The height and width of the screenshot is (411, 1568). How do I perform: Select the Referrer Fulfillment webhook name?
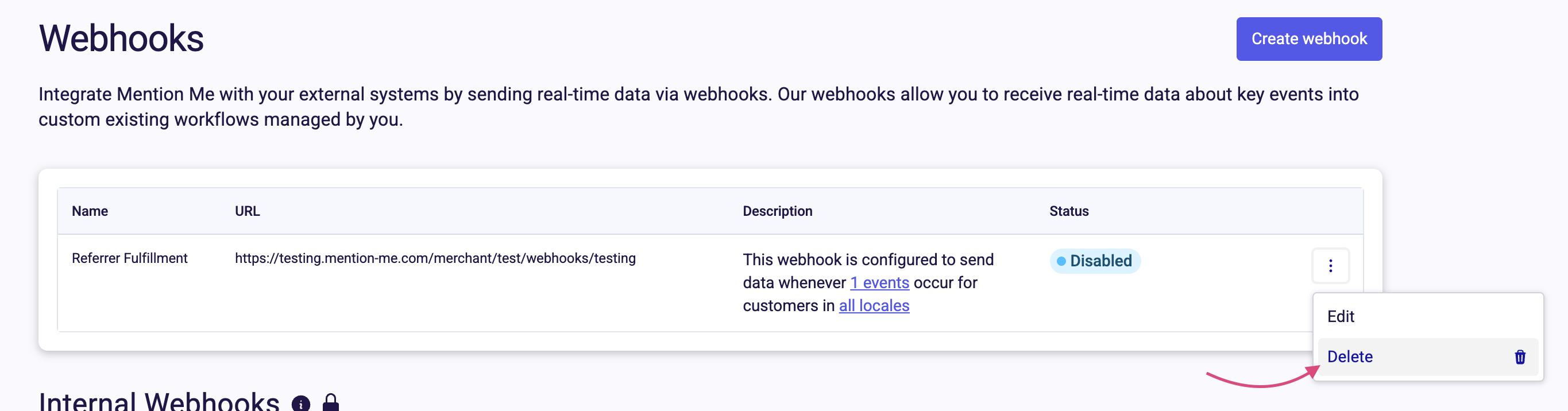coord(130,258)
